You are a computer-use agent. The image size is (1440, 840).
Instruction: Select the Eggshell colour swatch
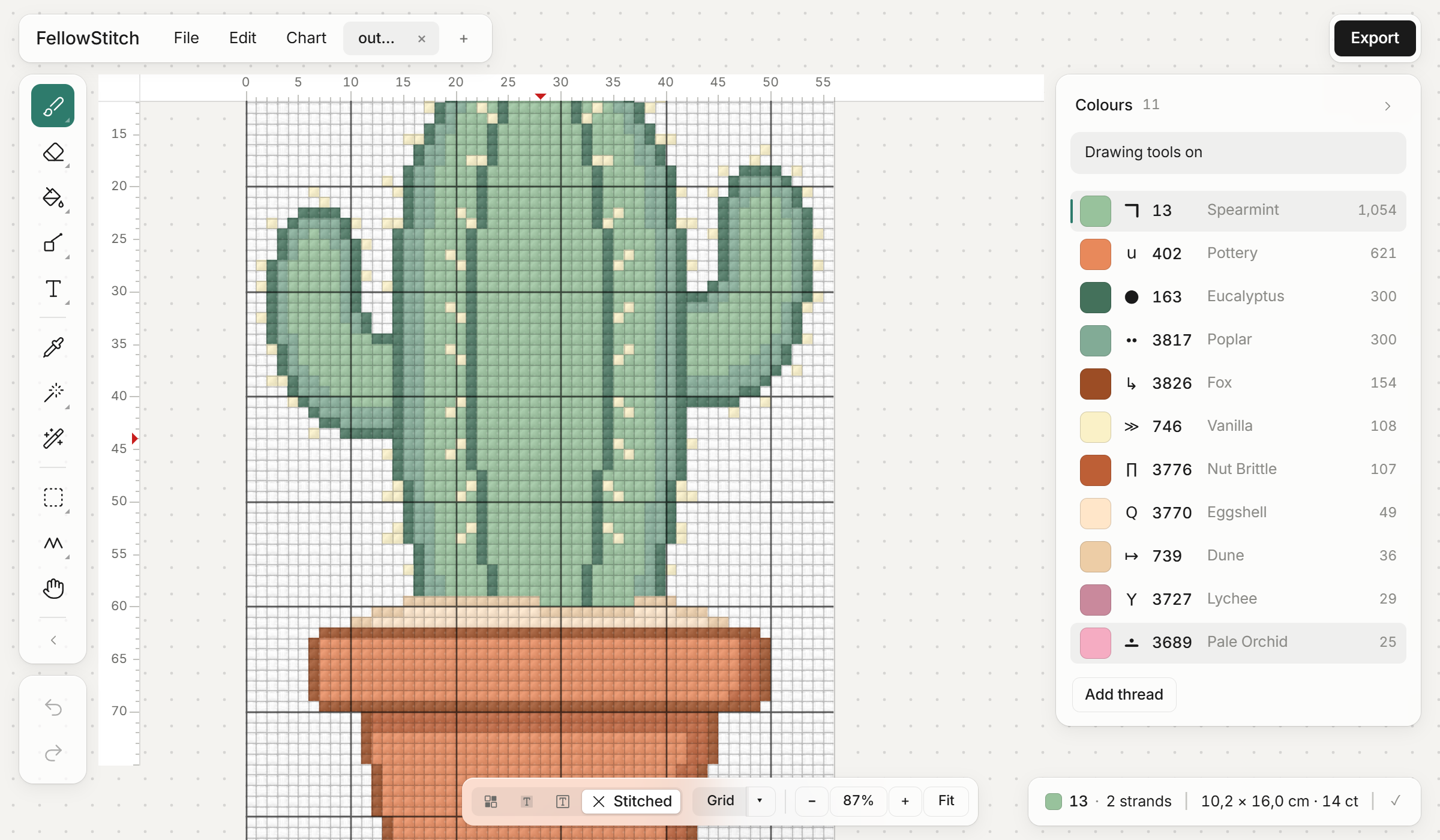(x=1096, y=514)
